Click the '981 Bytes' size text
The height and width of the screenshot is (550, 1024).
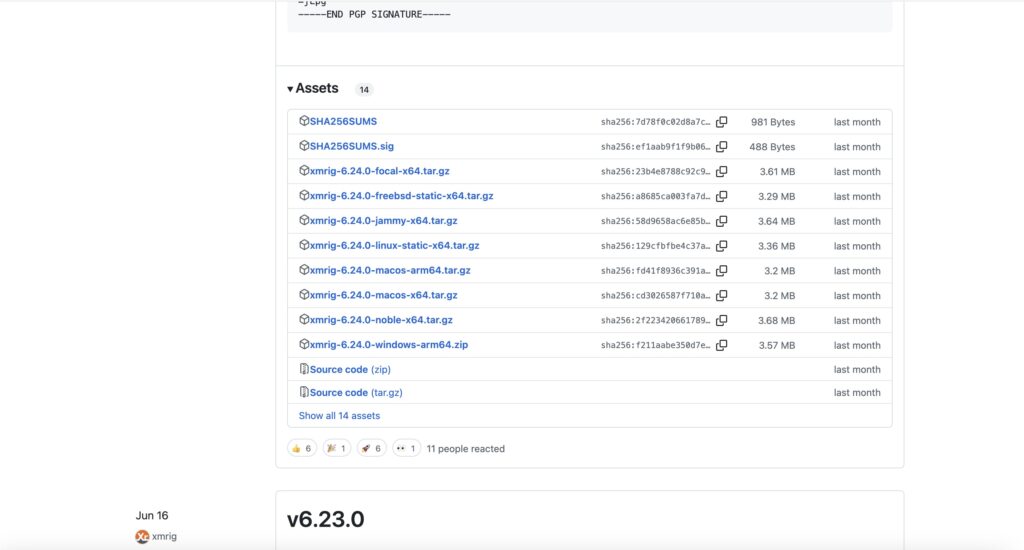pyautogui.click(x=773, y=122)
